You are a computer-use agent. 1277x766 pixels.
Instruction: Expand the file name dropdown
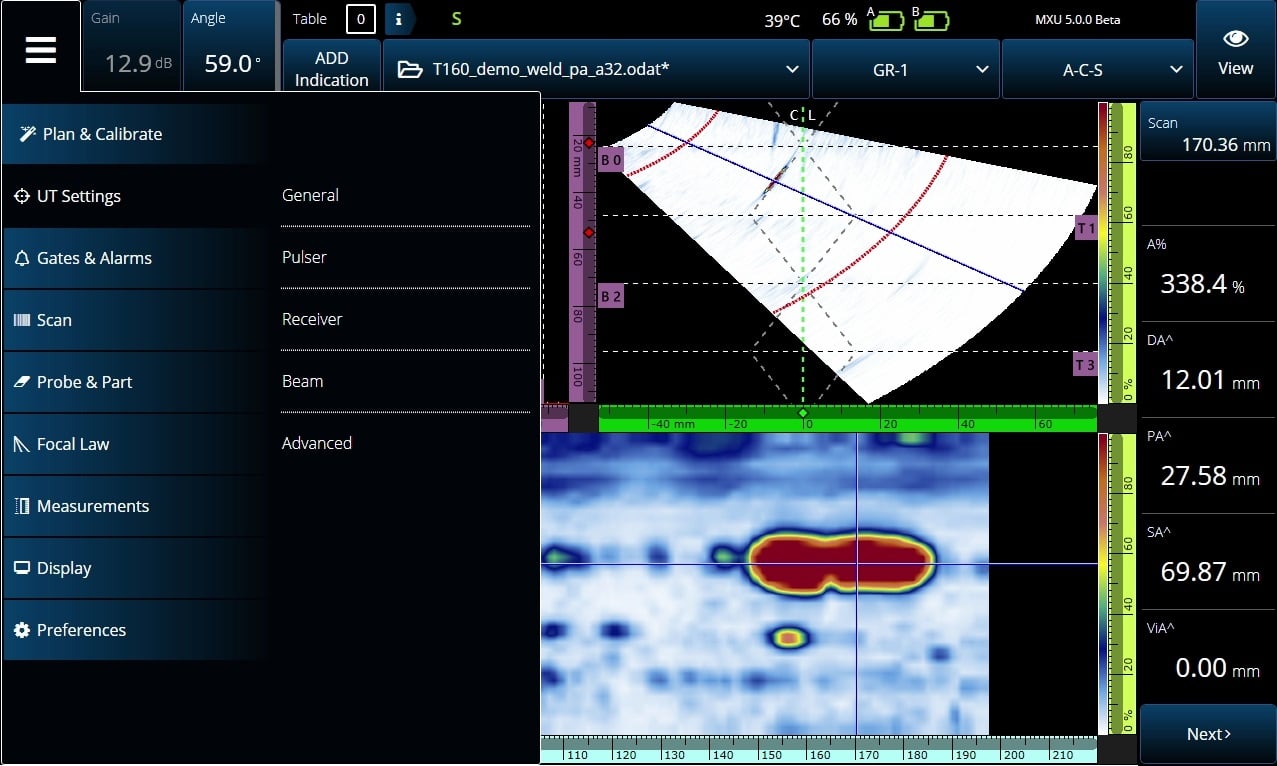tap(791, 69)
